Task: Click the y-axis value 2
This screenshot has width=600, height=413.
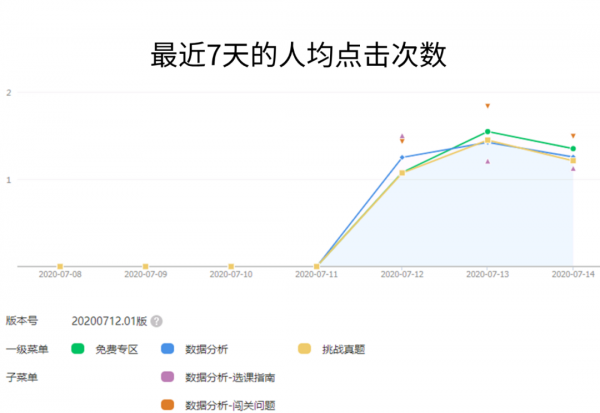Action: pos(8,93)
